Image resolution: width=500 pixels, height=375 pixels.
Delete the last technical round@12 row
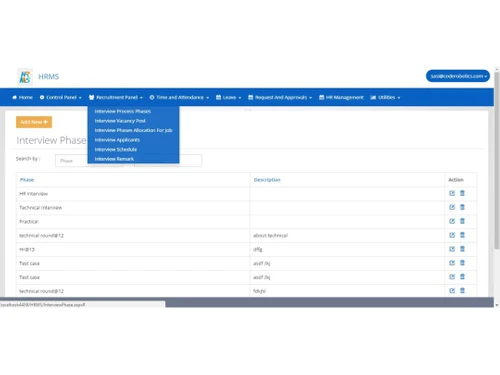[462, 291]
